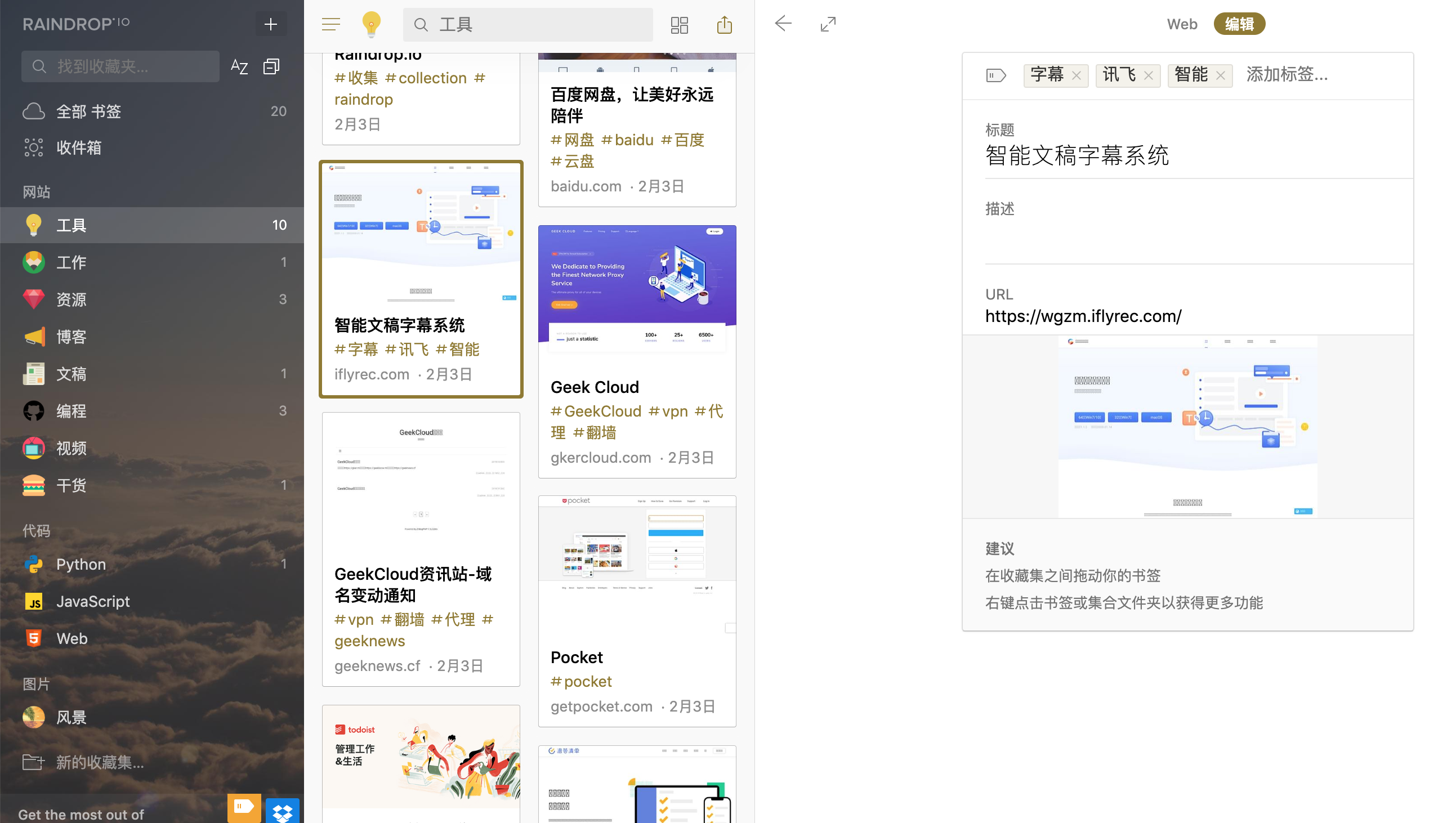Click the bookmark cover preview image
The width and height of the screenshot is (1456, 823).
click(x=1188, y=427)
